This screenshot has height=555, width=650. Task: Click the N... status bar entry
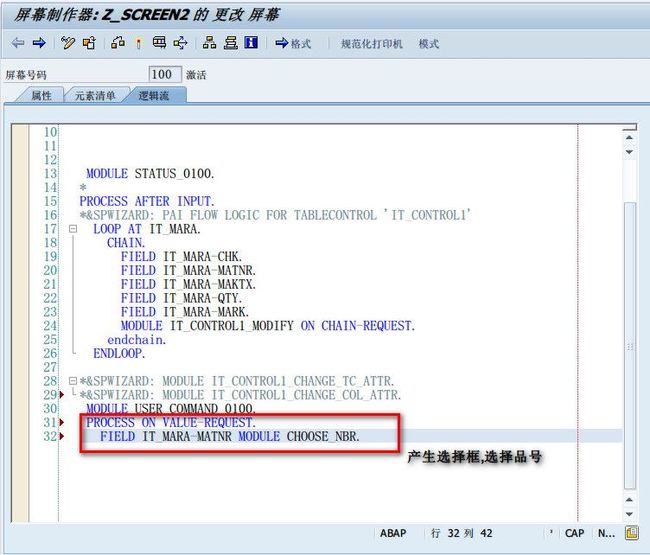[x=606, y=533]
